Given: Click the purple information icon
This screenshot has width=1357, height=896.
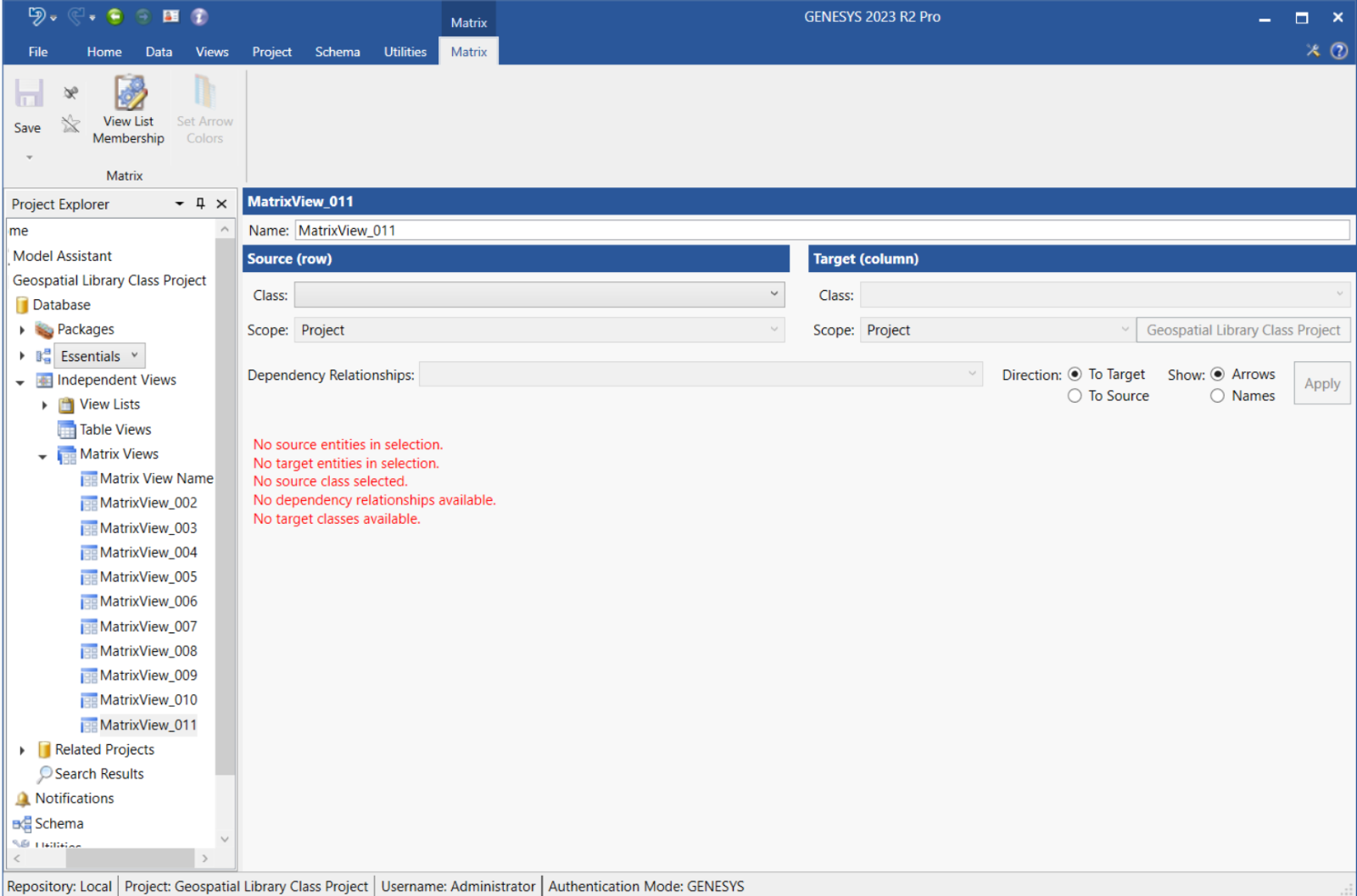Looking at the screenshot, I should (x=198, y=17).
